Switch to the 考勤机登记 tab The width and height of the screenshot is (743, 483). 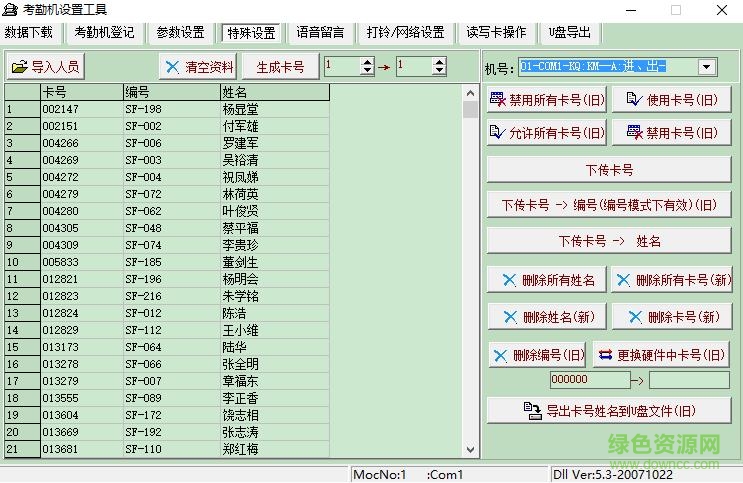coord(104,33)
